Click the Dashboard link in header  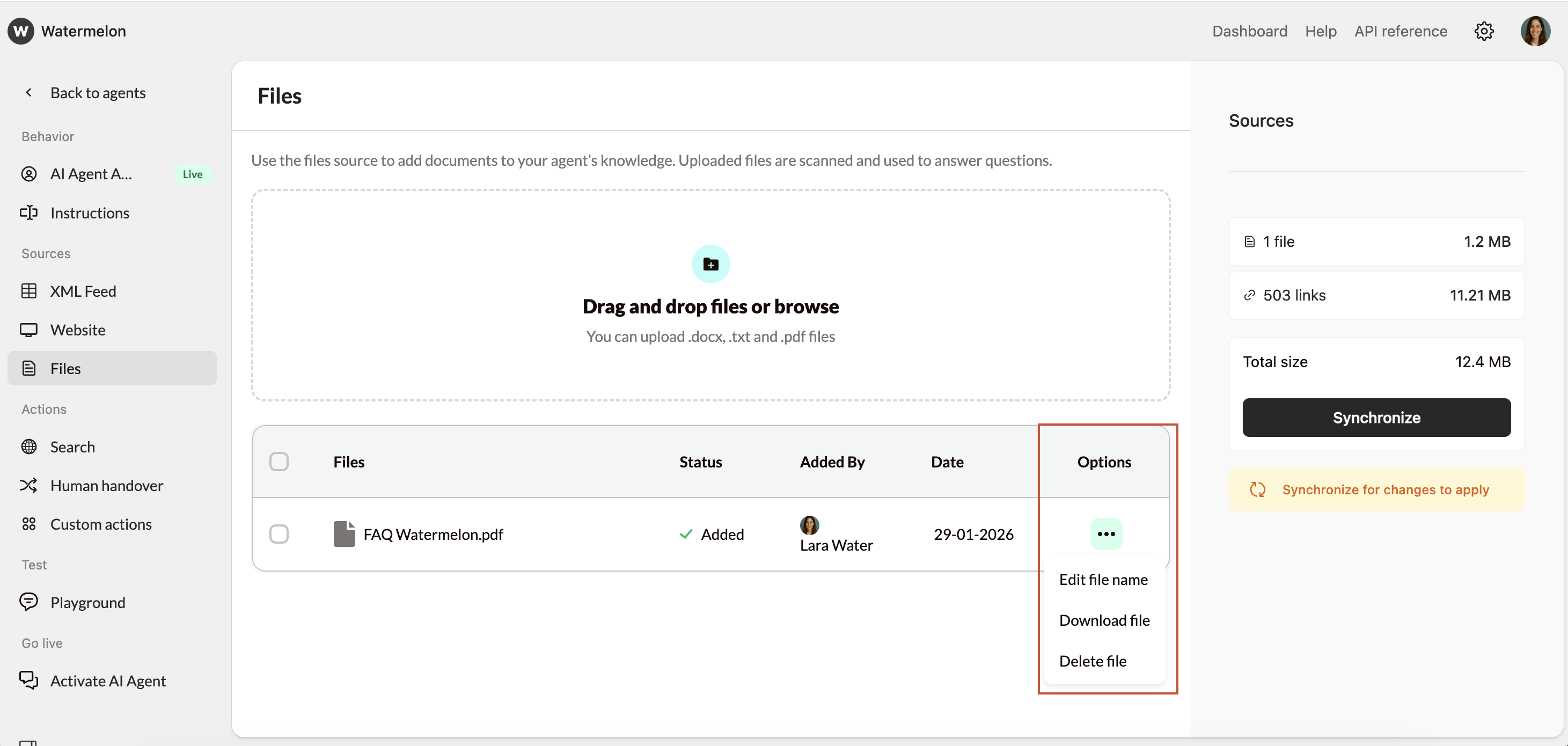[x=1249, y=31]
